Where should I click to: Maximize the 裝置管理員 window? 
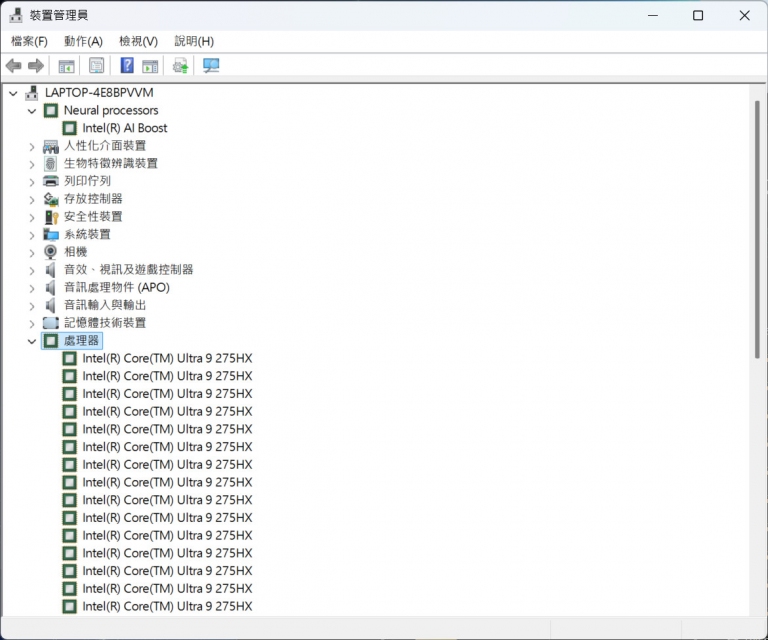698,15
